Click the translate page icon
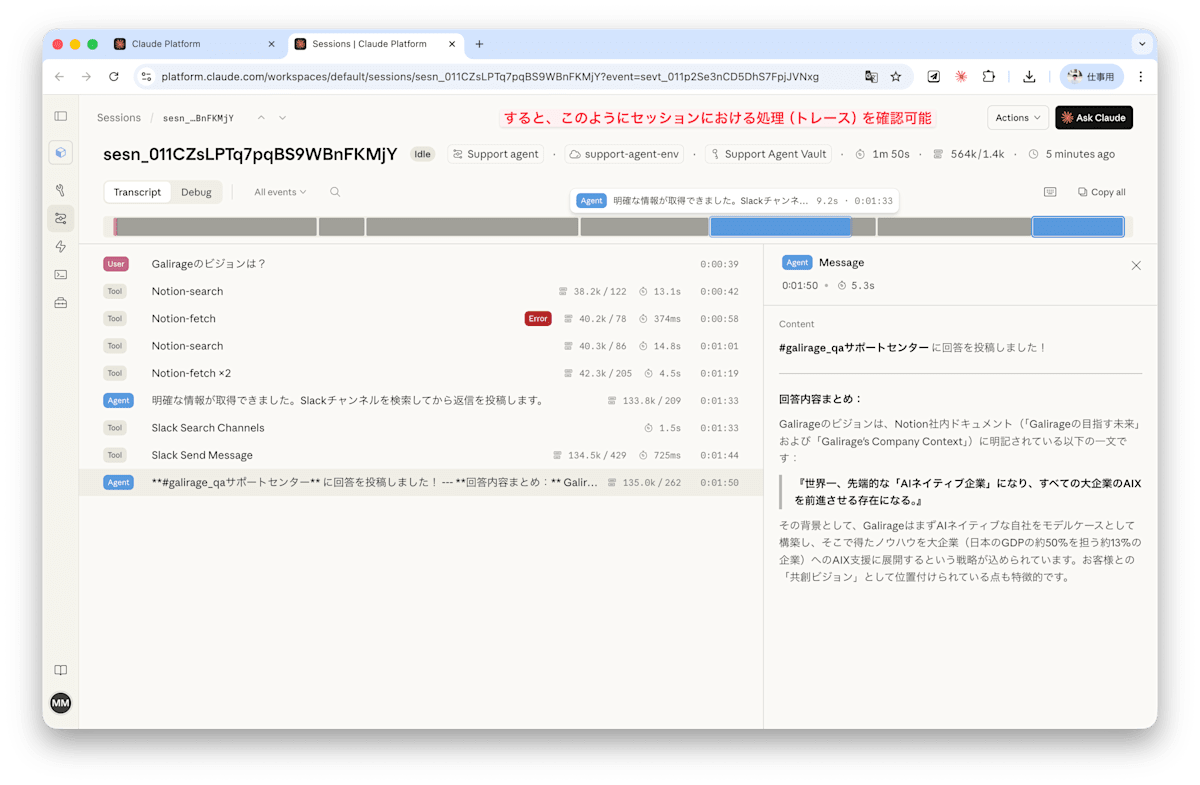The image size is (1200, 785). [x=871, y=76]
